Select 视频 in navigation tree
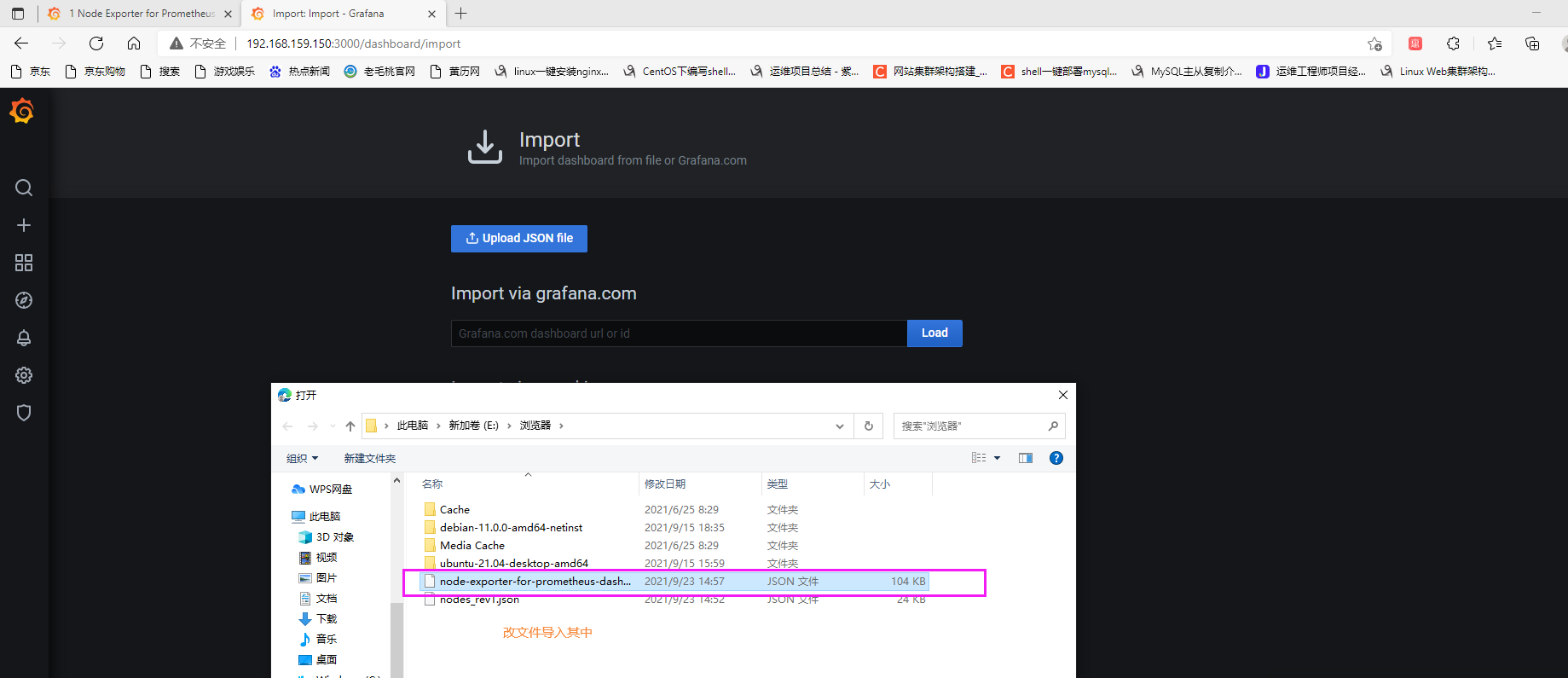Image resolution: width=1568 pixels, height=678 pixels. point(318,558)
